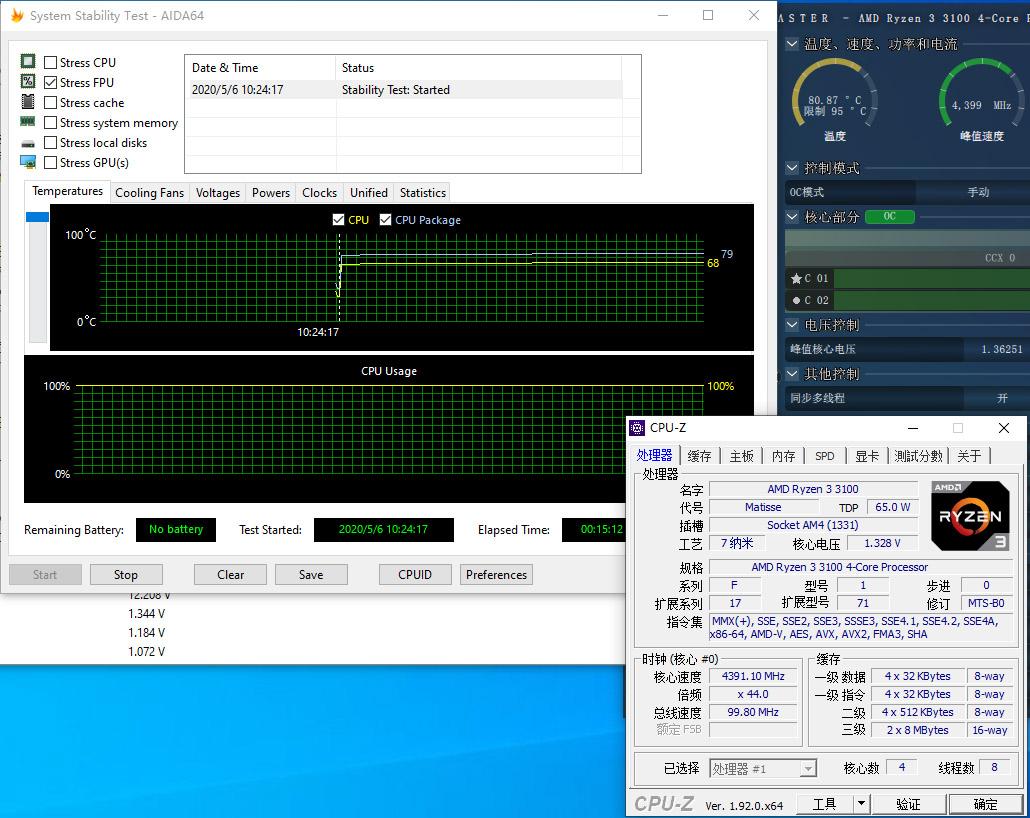Open the SPD tab in CPU-Z
Viewport: 1030px width, 818px height.
824,456
